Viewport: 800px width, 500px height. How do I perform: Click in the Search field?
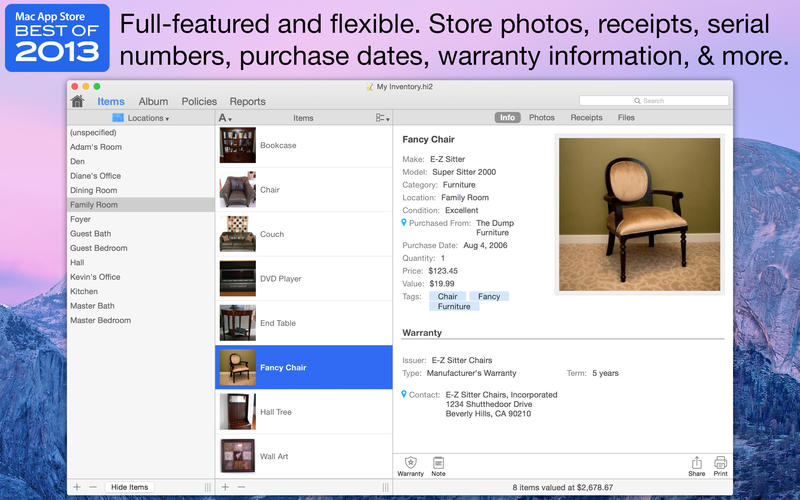[x=653, y=101]
